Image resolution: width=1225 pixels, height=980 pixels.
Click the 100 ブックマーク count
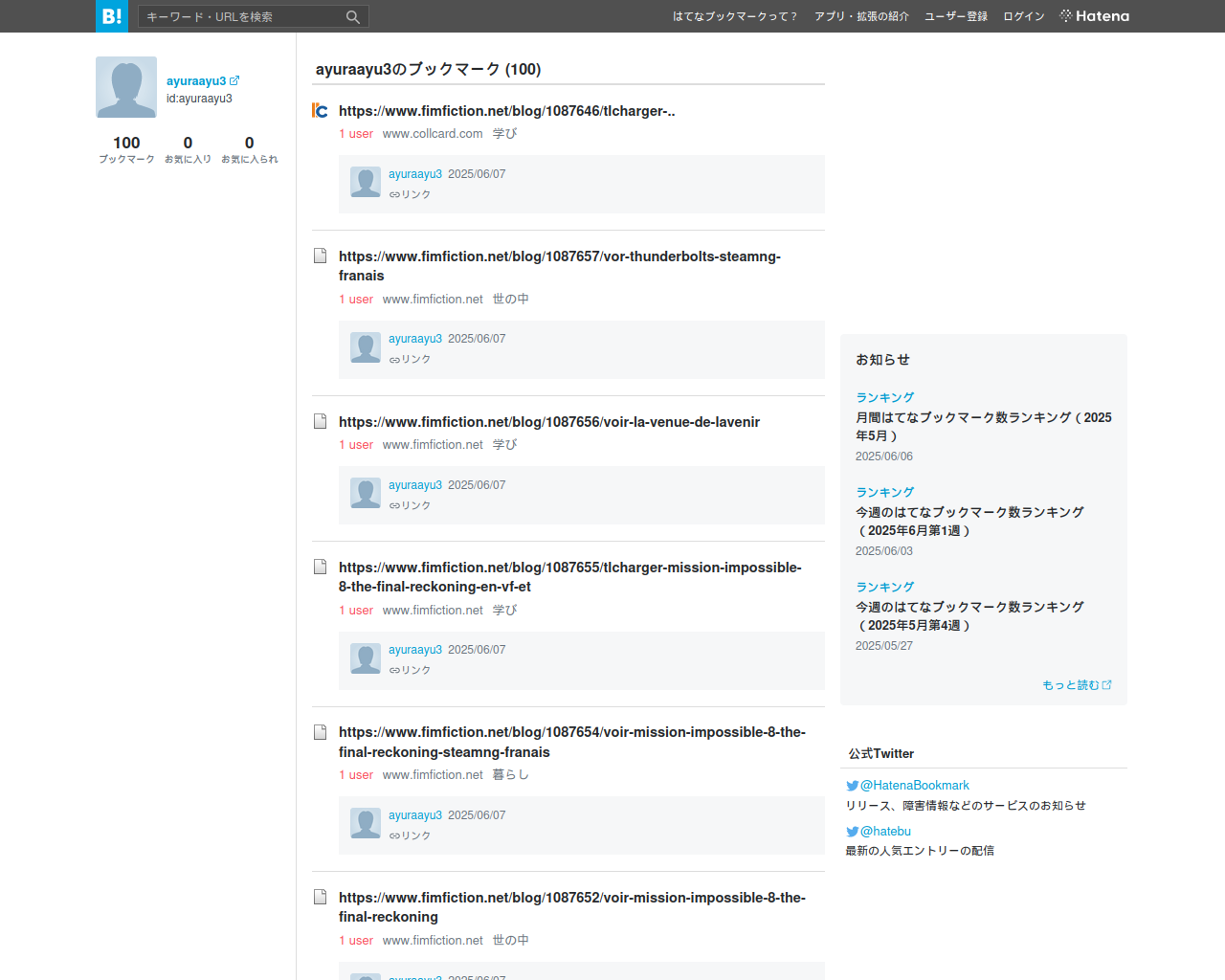click(x=126, y=149)
